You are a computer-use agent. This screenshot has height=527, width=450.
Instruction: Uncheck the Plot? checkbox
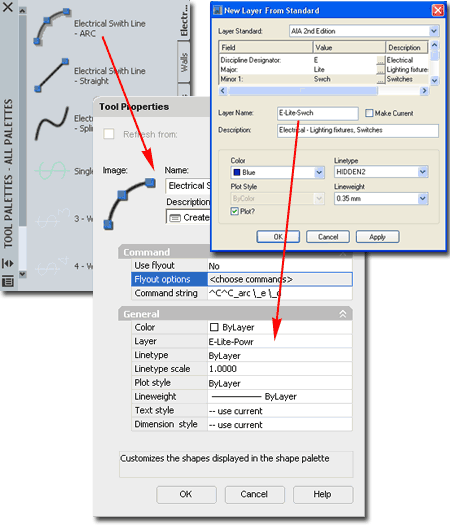click(234, 211)
